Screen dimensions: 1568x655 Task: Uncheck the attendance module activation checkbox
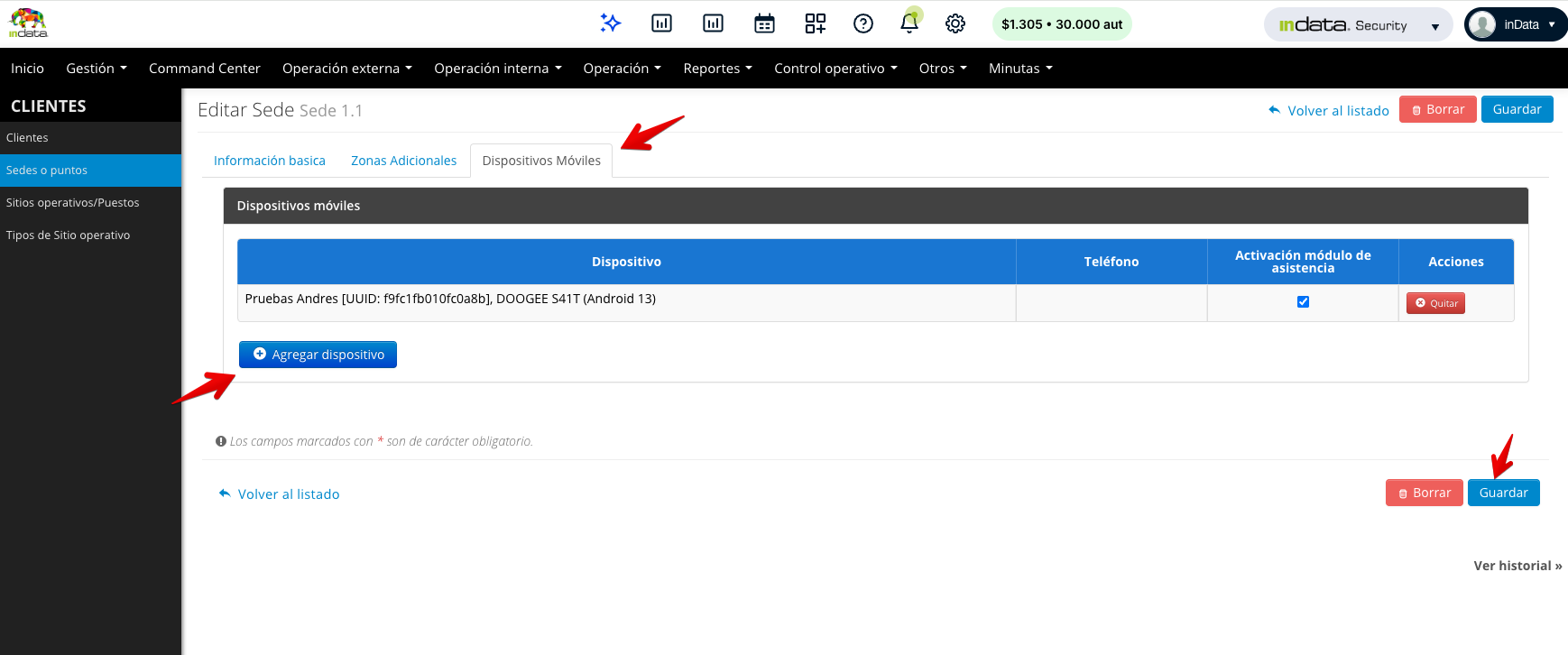tap(1303, 302)
